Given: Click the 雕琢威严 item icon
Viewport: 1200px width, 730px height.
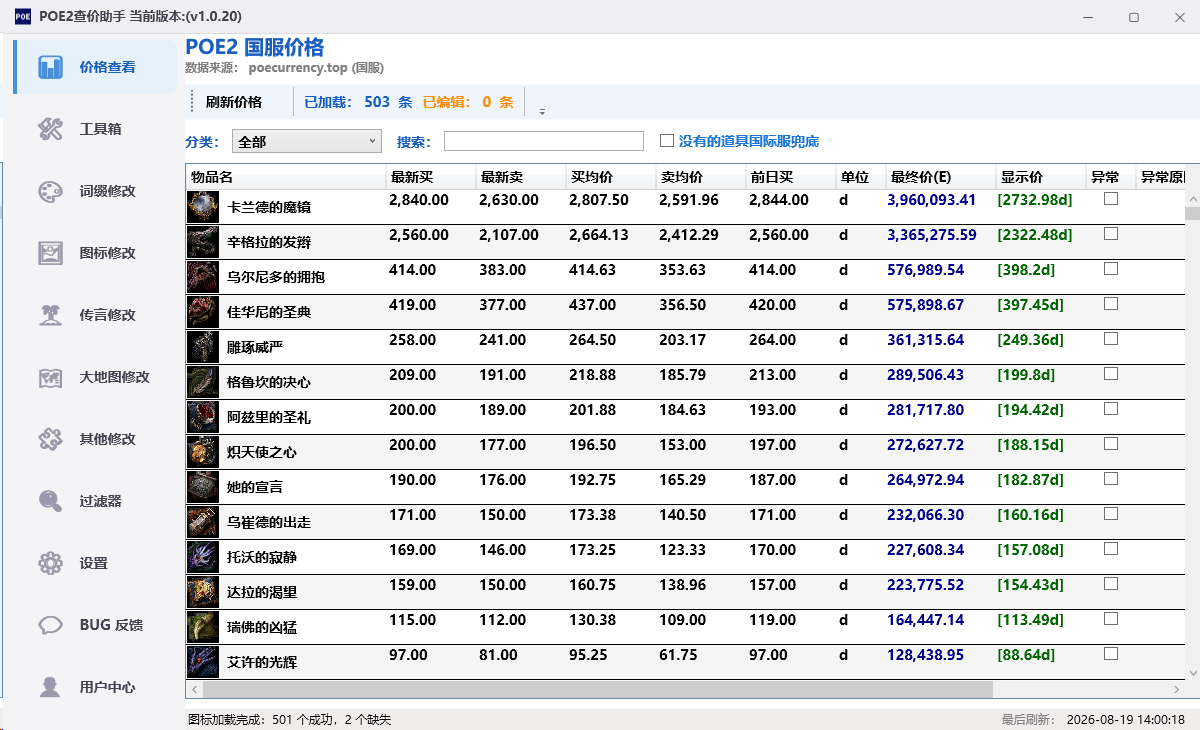Looking at the screenshot, I should click(x=203, y=347).
